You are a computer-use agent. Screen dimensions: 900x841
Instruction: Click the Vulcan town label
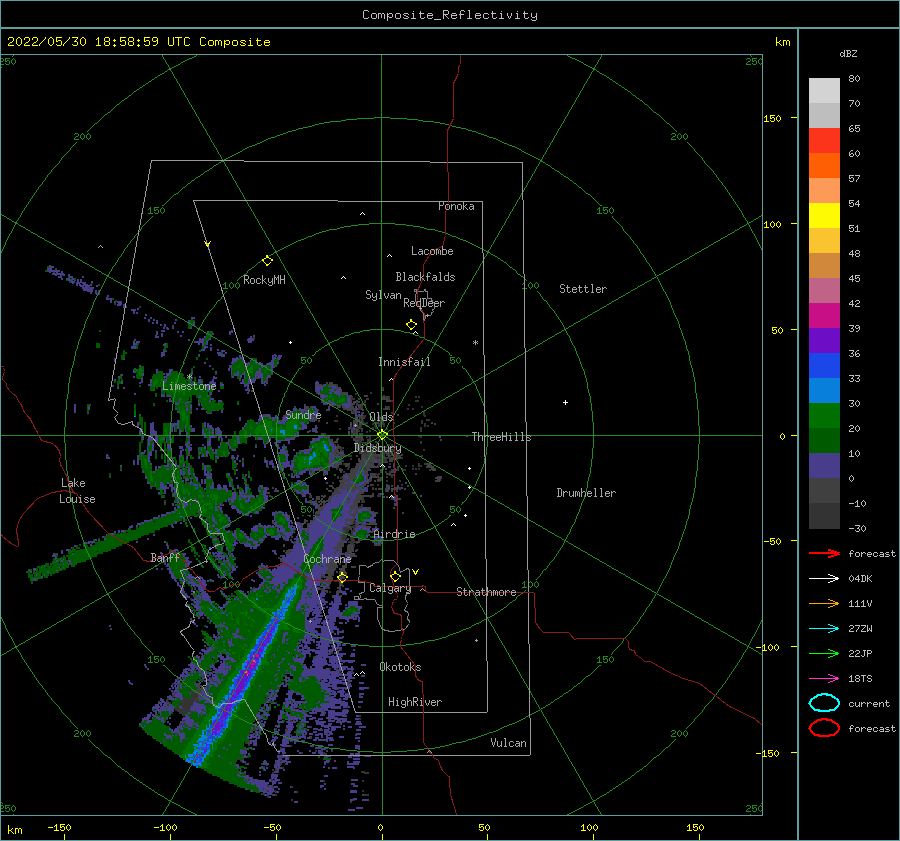coord(508,743)
